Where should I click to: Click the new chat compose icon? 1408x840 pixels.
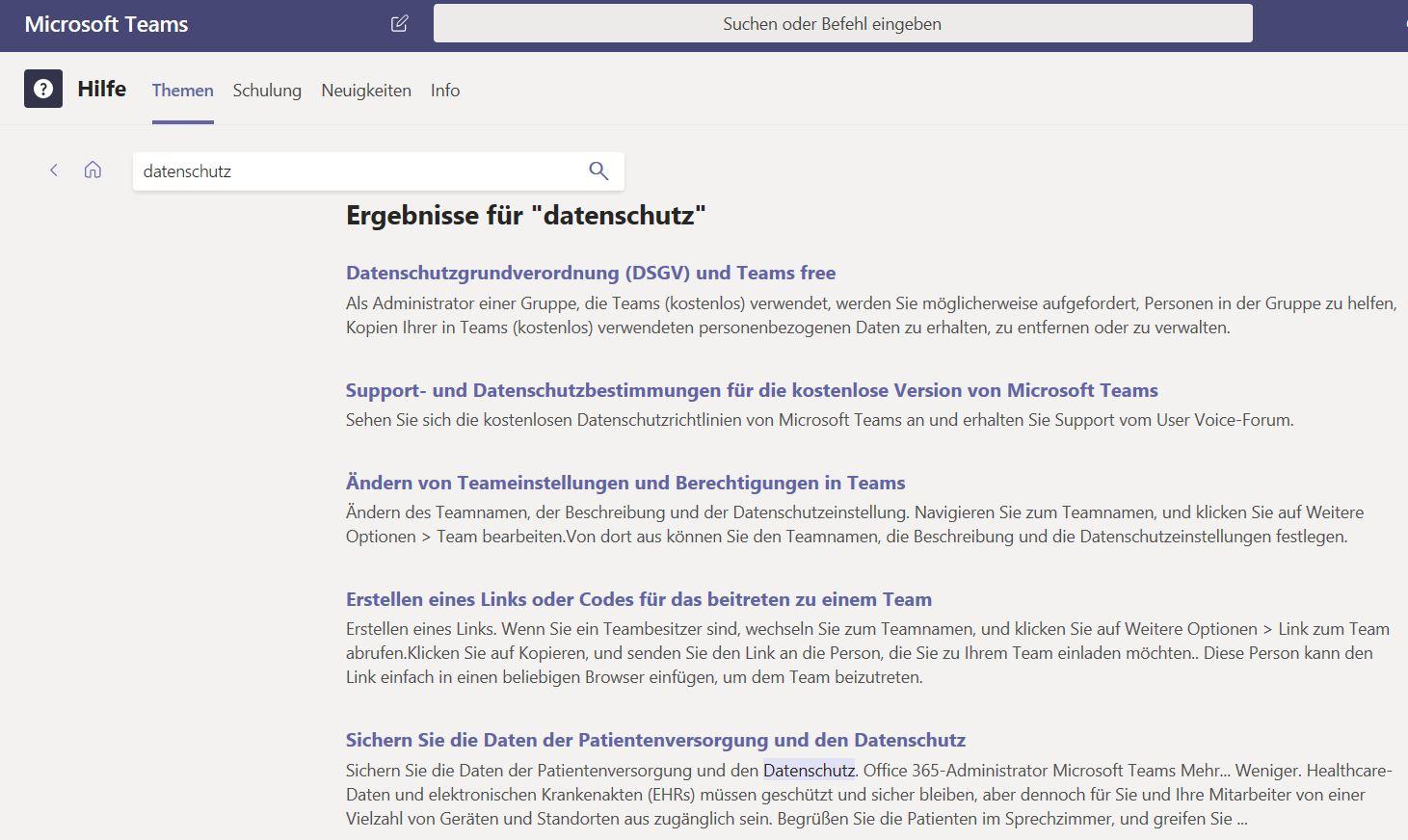399,23
